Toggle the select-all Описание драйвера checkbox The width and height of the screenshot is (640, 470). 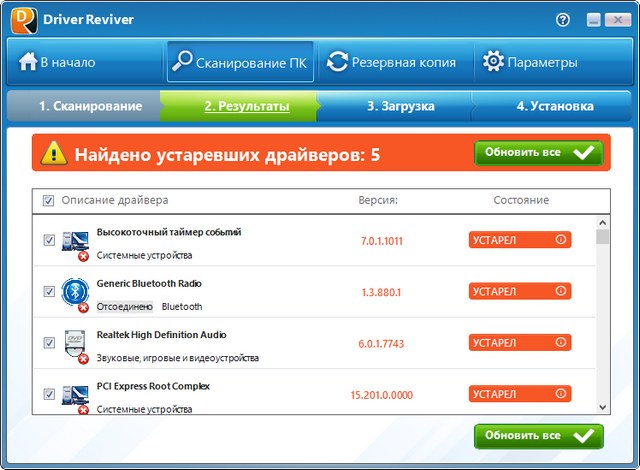pos(48,201)
